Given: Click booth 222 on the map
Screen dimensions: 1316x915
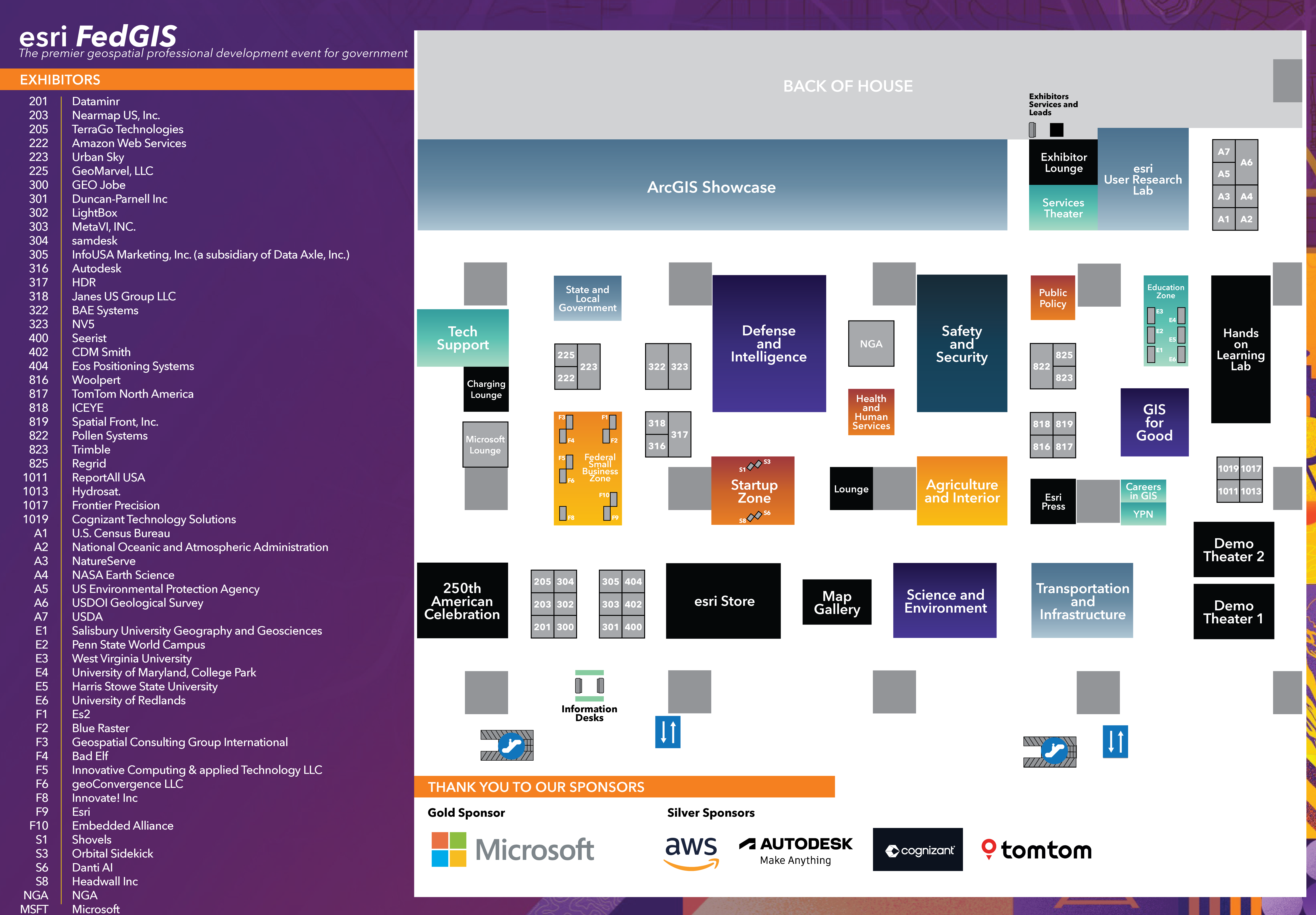Looking at the screenshot, I should (566, 378).
